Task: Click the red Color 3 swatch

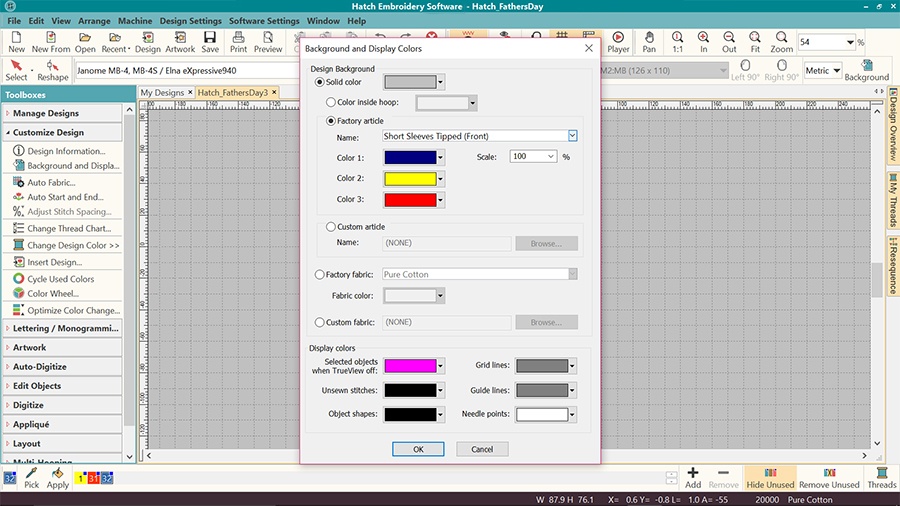Action: click(x=410, y=200)
